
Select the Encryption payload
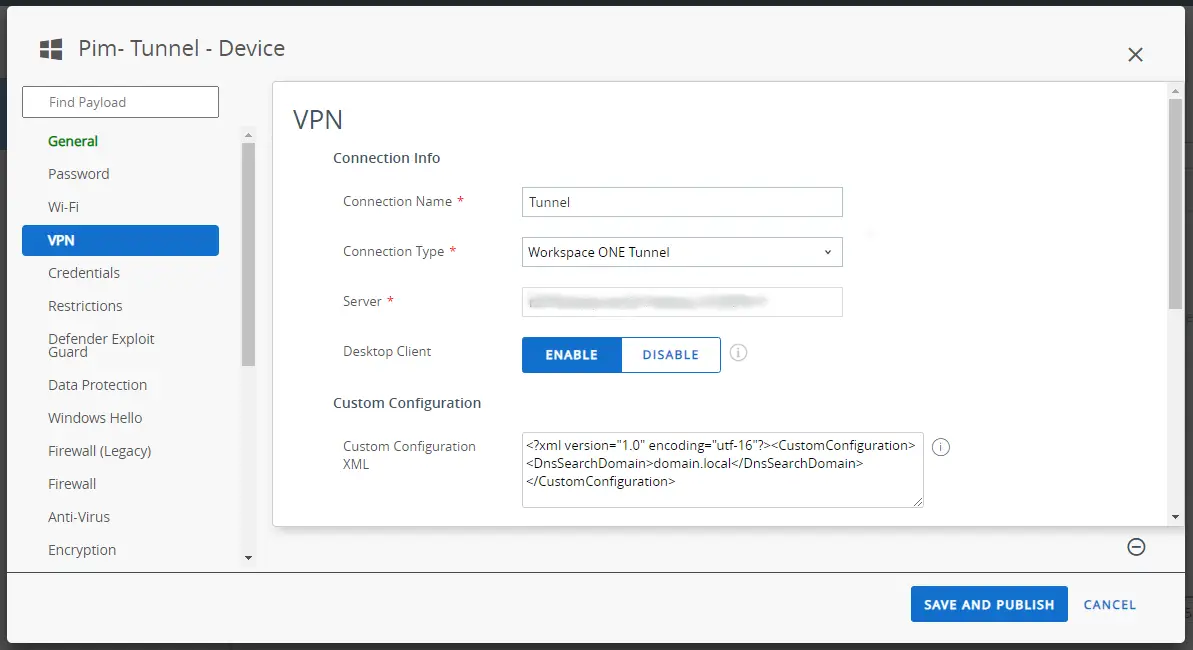(x=82, y=550)
